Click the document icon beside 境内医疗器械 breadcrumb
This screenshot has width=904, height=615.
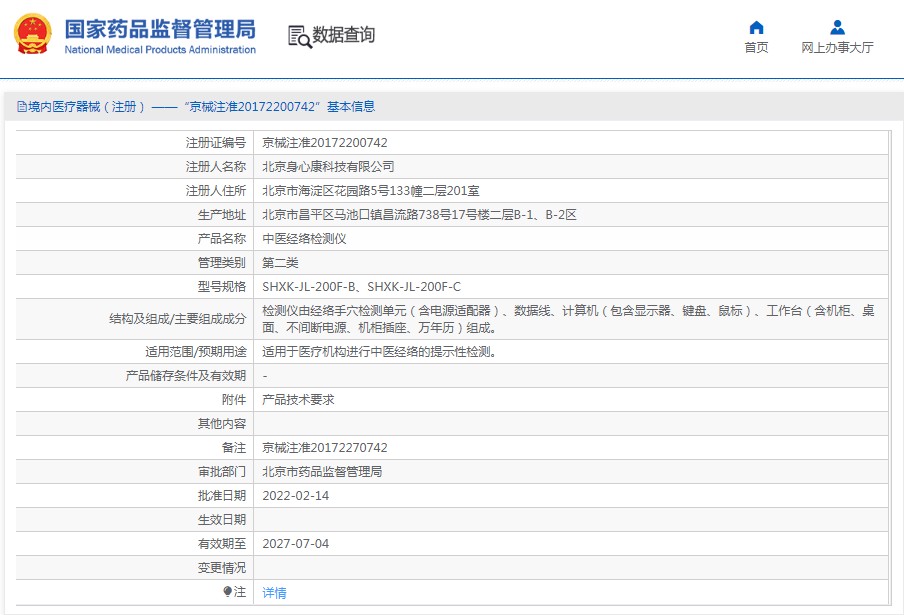point(20,104)
